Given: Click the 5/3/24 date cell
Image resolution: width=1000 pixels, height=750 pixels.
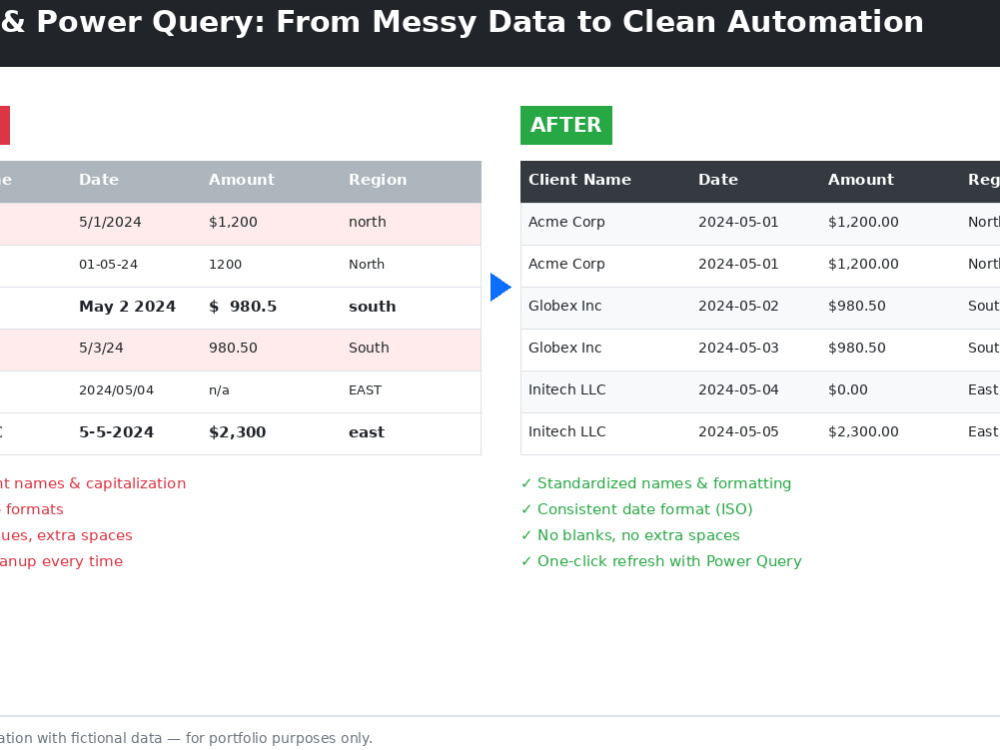Looking at the screenshot, I should 101,348.
